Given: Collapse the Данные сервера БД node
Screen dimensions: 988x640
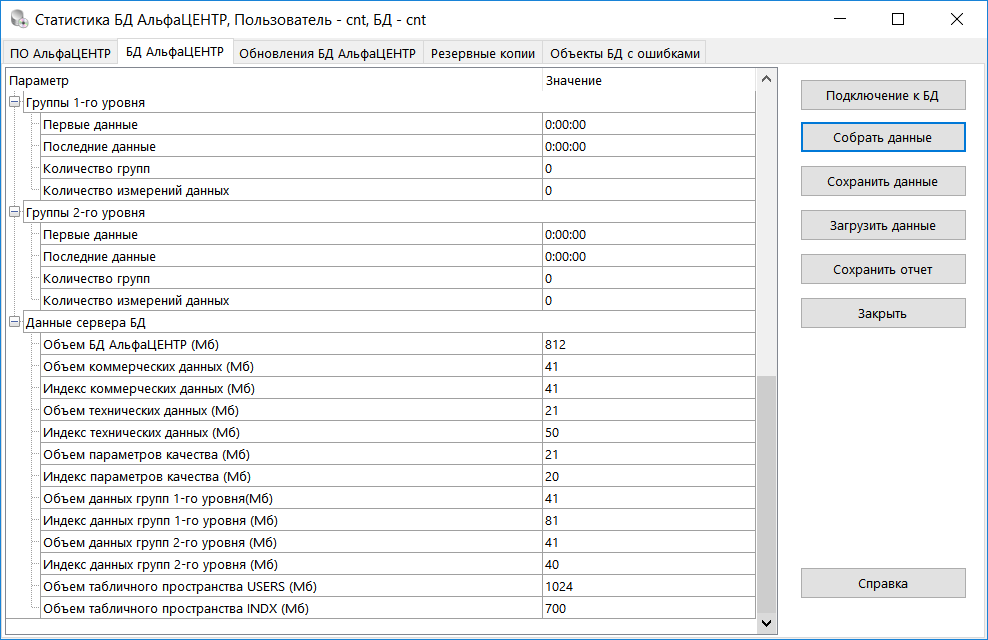Looking at the screenshot, I should click(x=14, y=323).
